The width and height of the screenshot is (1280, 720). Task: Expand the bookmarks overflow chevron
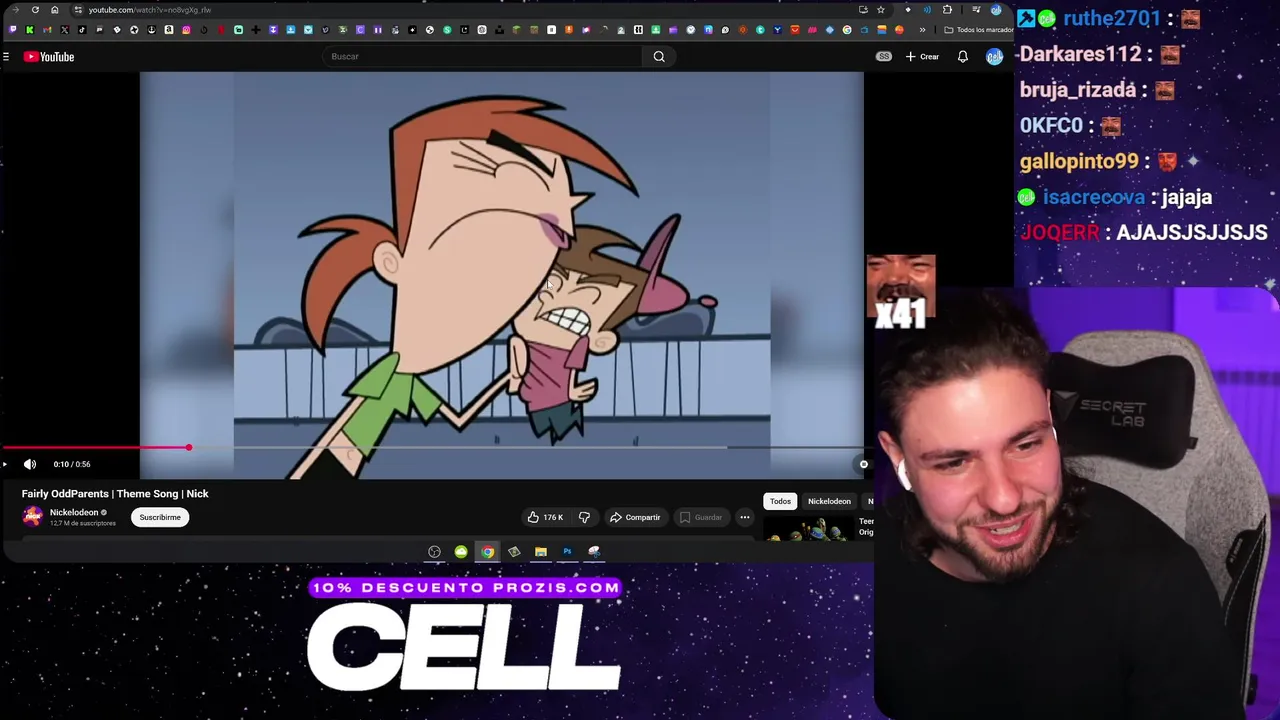(922, 30)
